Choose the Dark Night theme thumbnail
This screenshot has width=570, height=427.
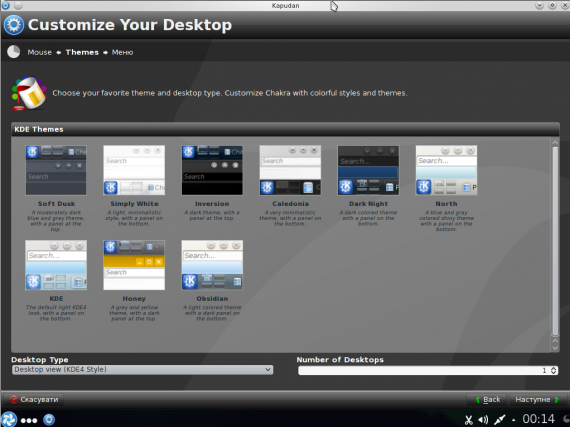[x=368, y=170]
